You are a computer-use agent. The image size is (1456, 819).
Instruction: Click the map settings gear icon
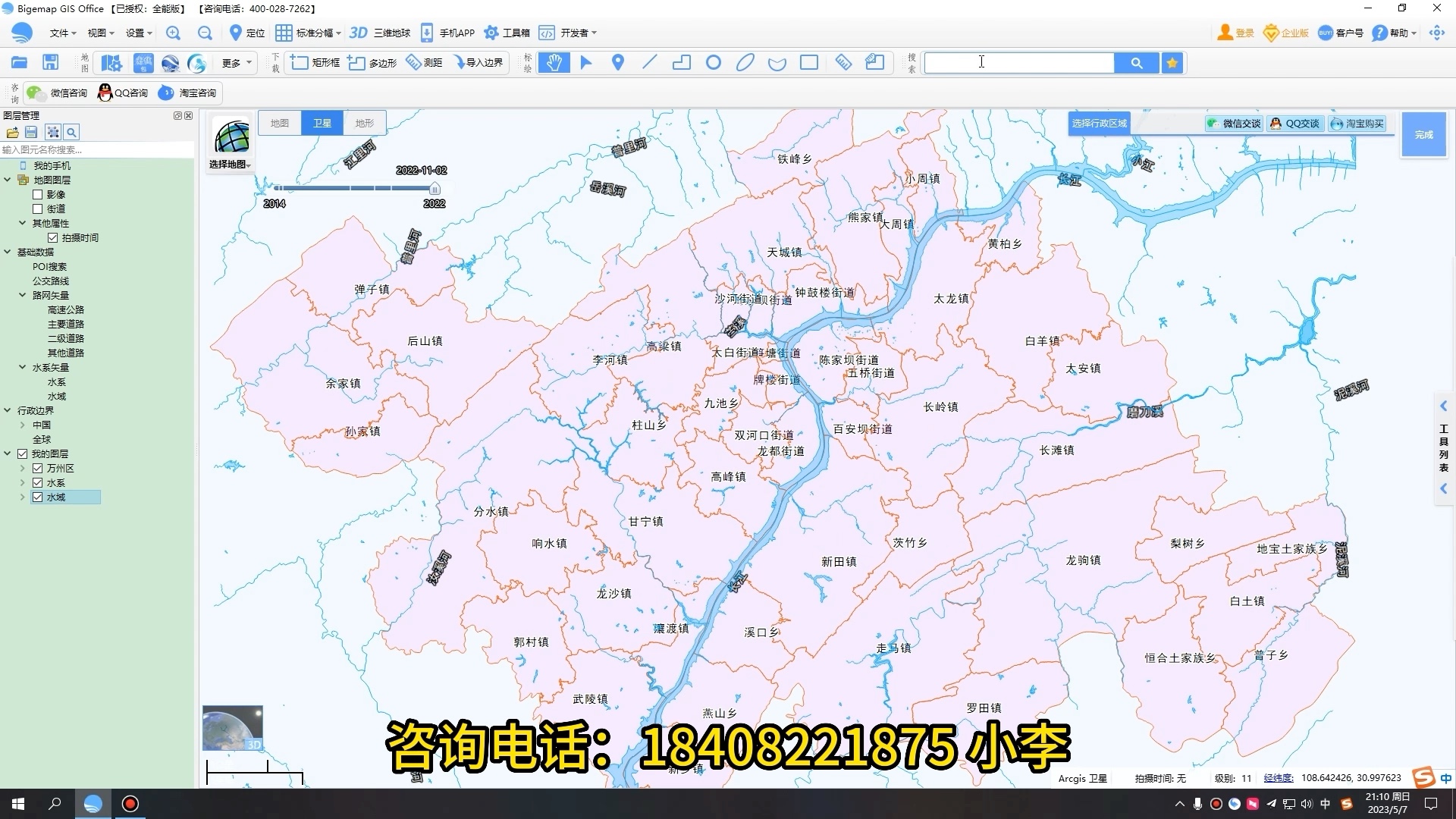[x=111, y=63]
